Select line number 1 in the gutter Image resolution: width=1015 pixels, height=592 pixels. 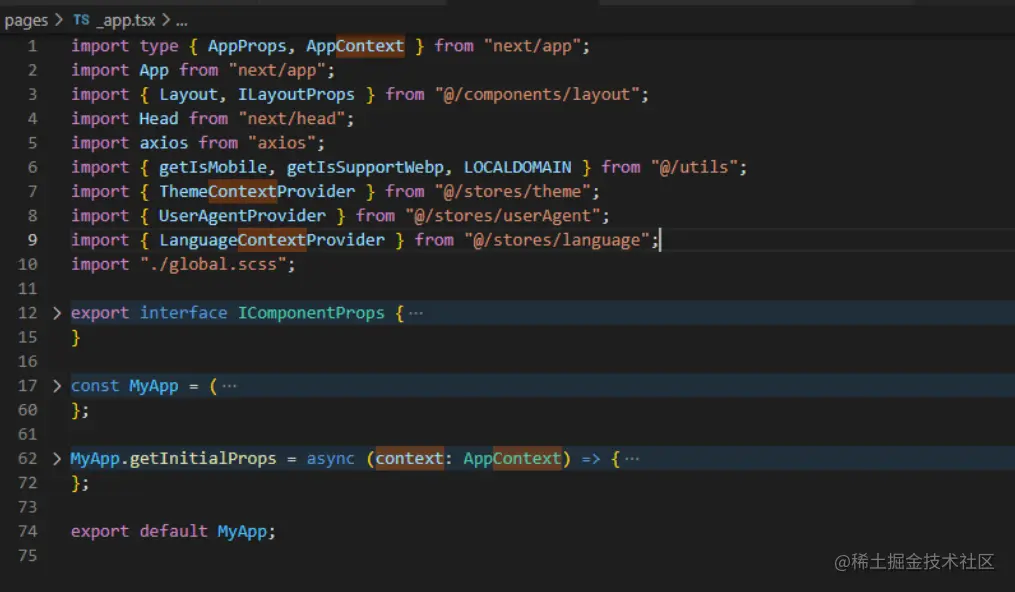click(32, 46)
